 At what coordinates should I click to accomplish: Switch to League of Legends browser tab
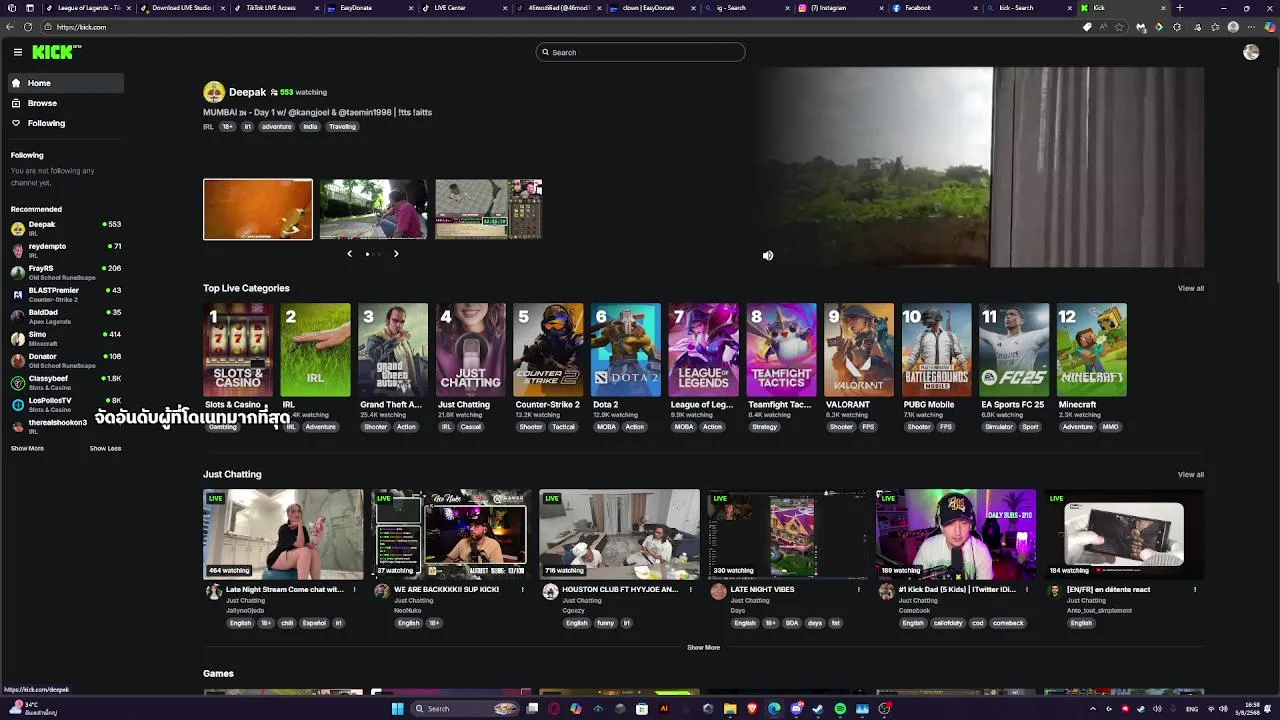[90, 8]
